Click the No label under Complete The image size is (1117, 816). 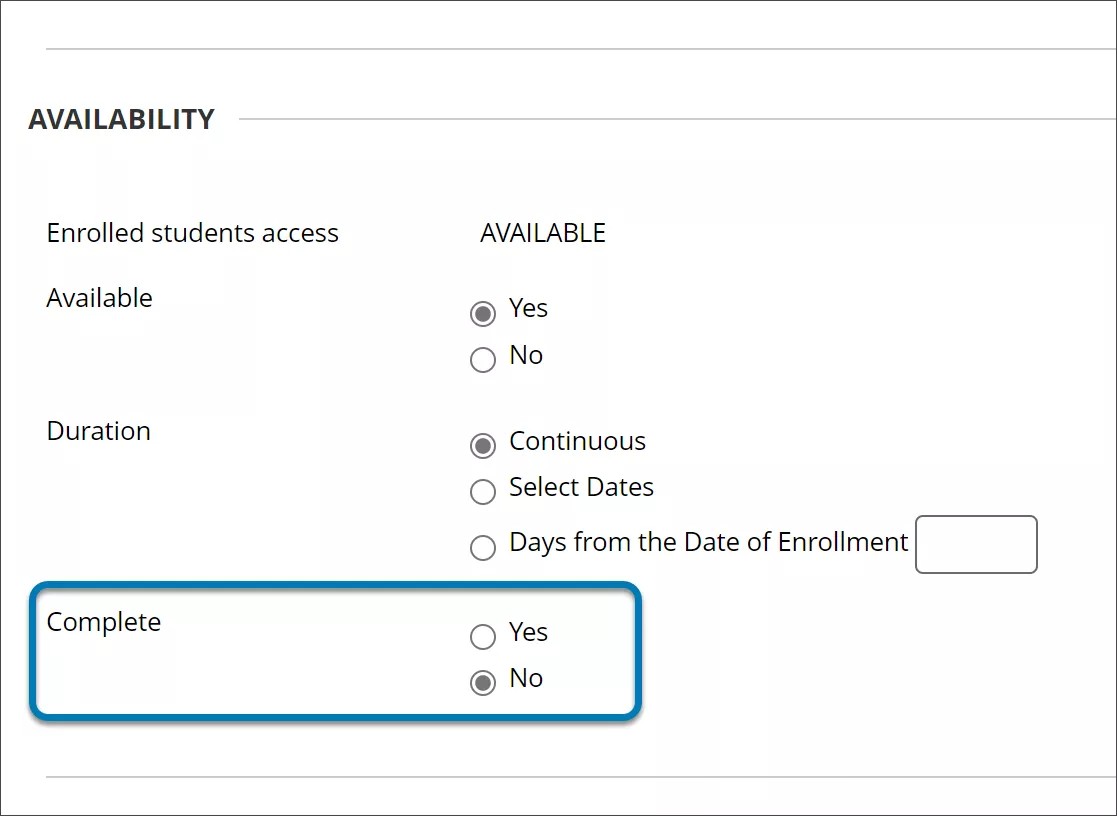coord(527,678)
